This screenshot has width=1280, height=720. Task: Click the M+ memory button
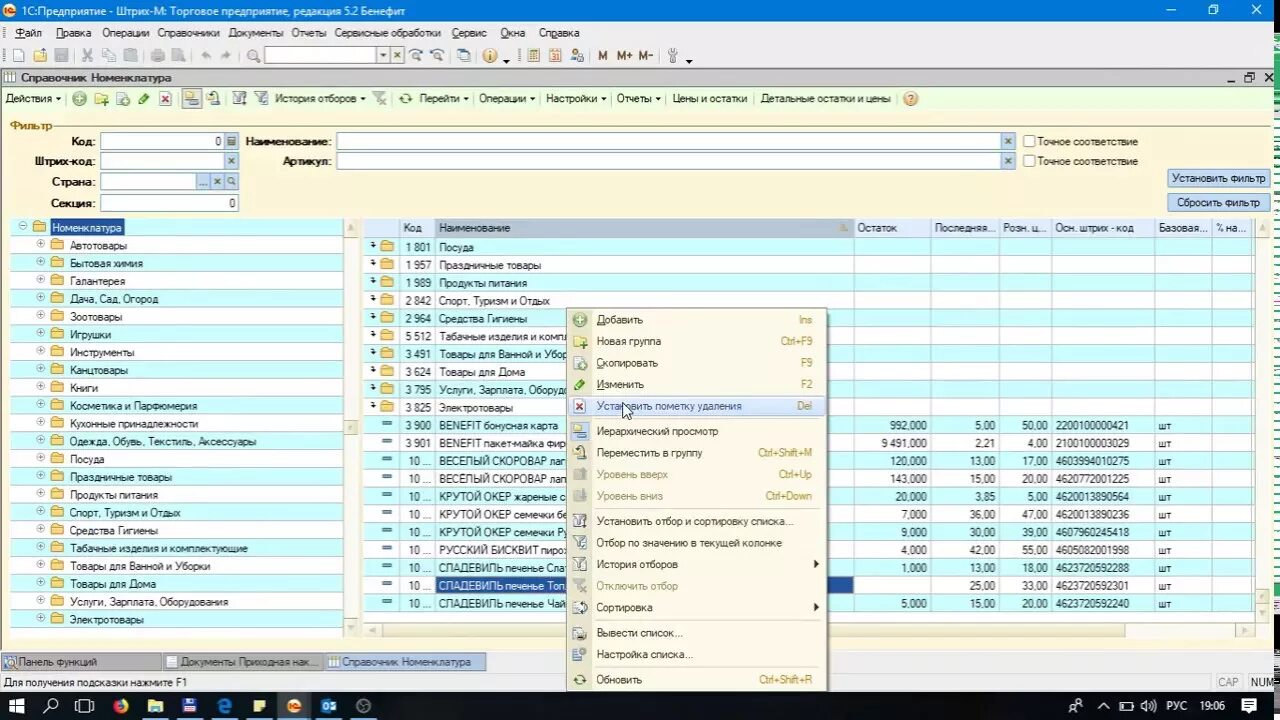[624, 56]
